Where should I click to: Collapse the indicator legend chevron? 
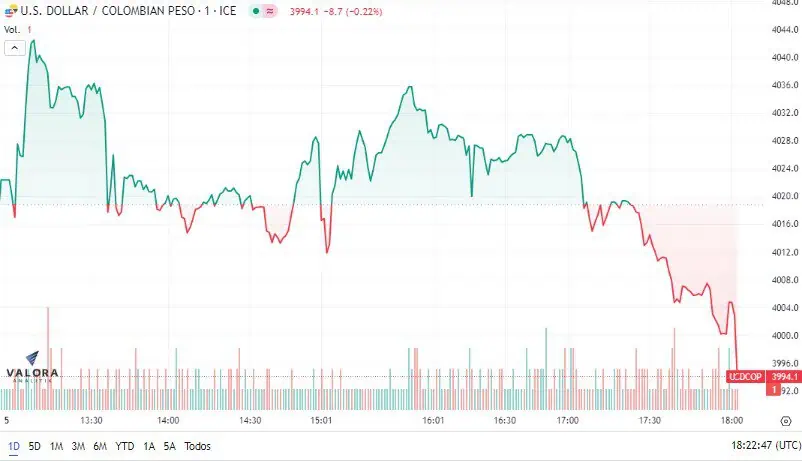click(15, 48)
